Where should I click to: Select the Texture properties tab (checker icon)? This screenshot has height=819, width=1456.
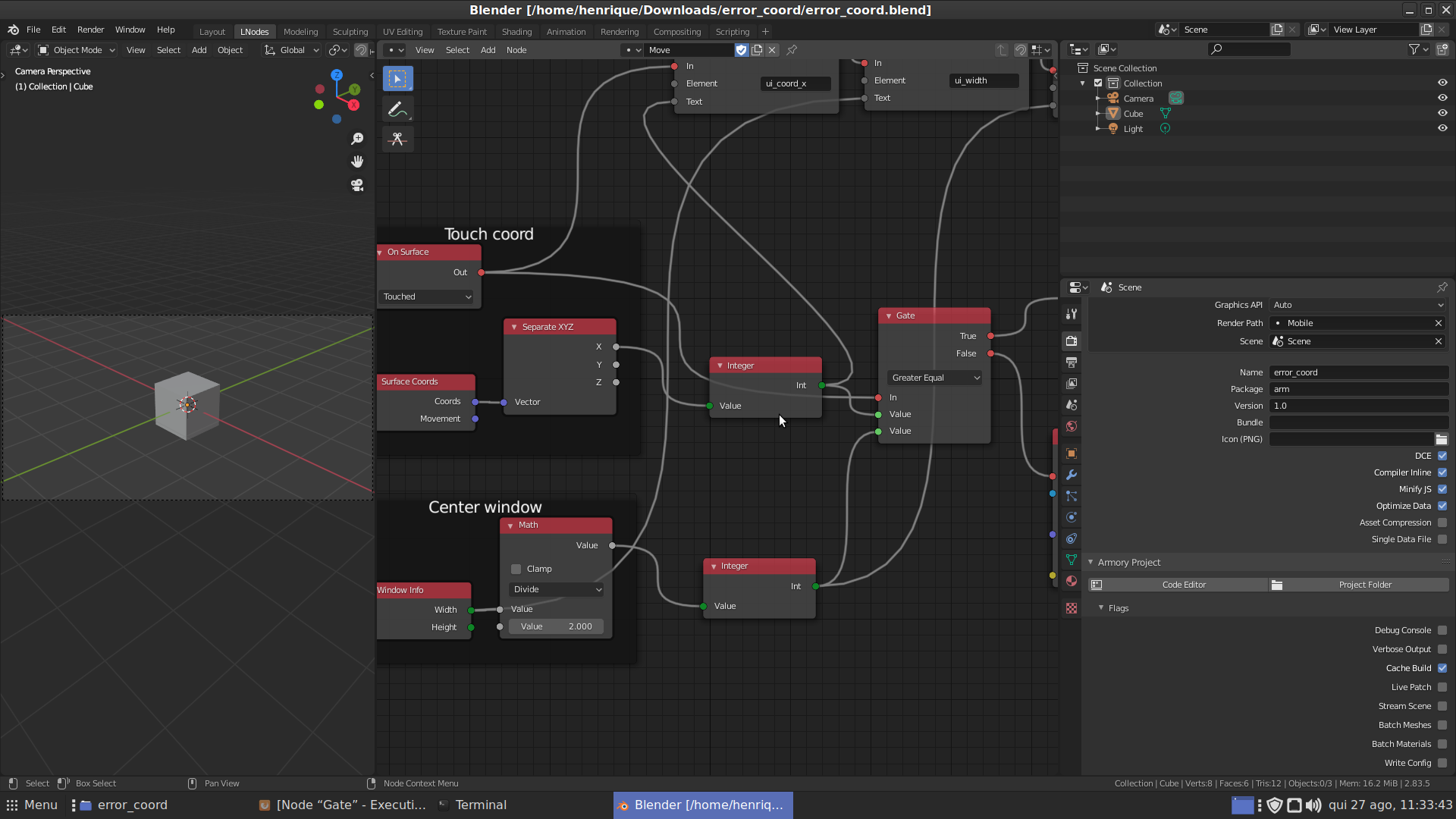(x=1071, y=607)
